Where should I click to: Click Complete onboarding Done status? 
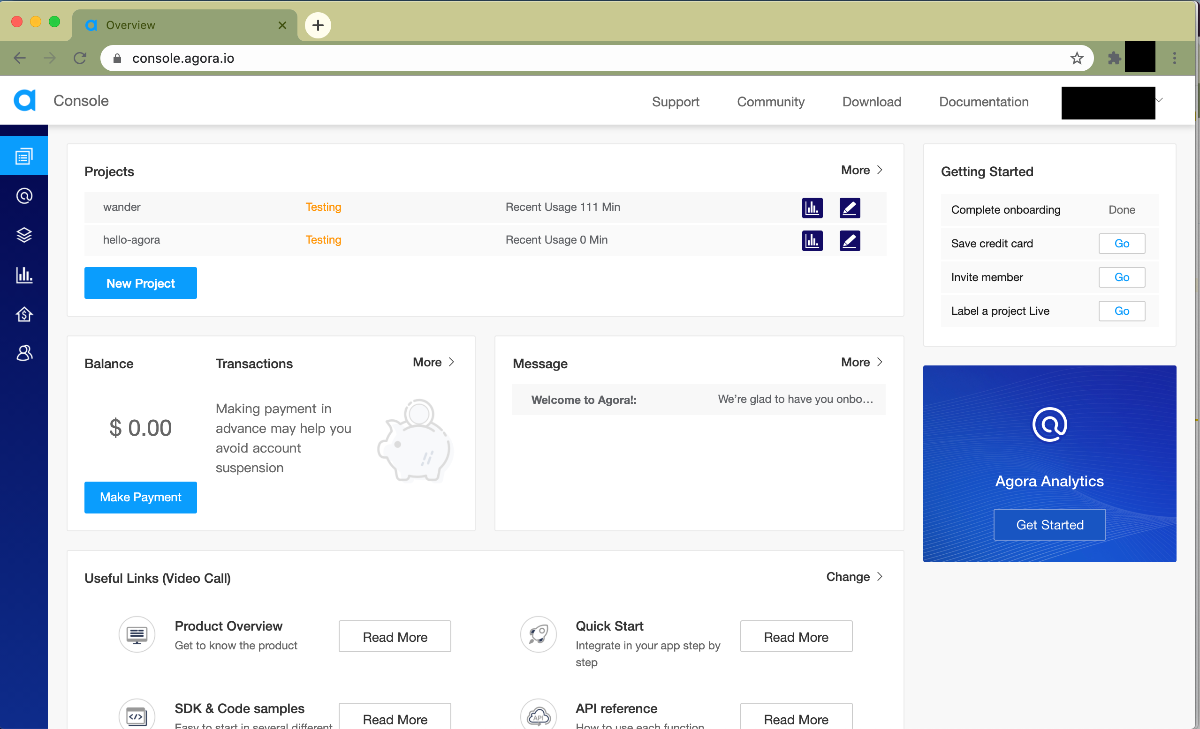tap(1122, 210)
